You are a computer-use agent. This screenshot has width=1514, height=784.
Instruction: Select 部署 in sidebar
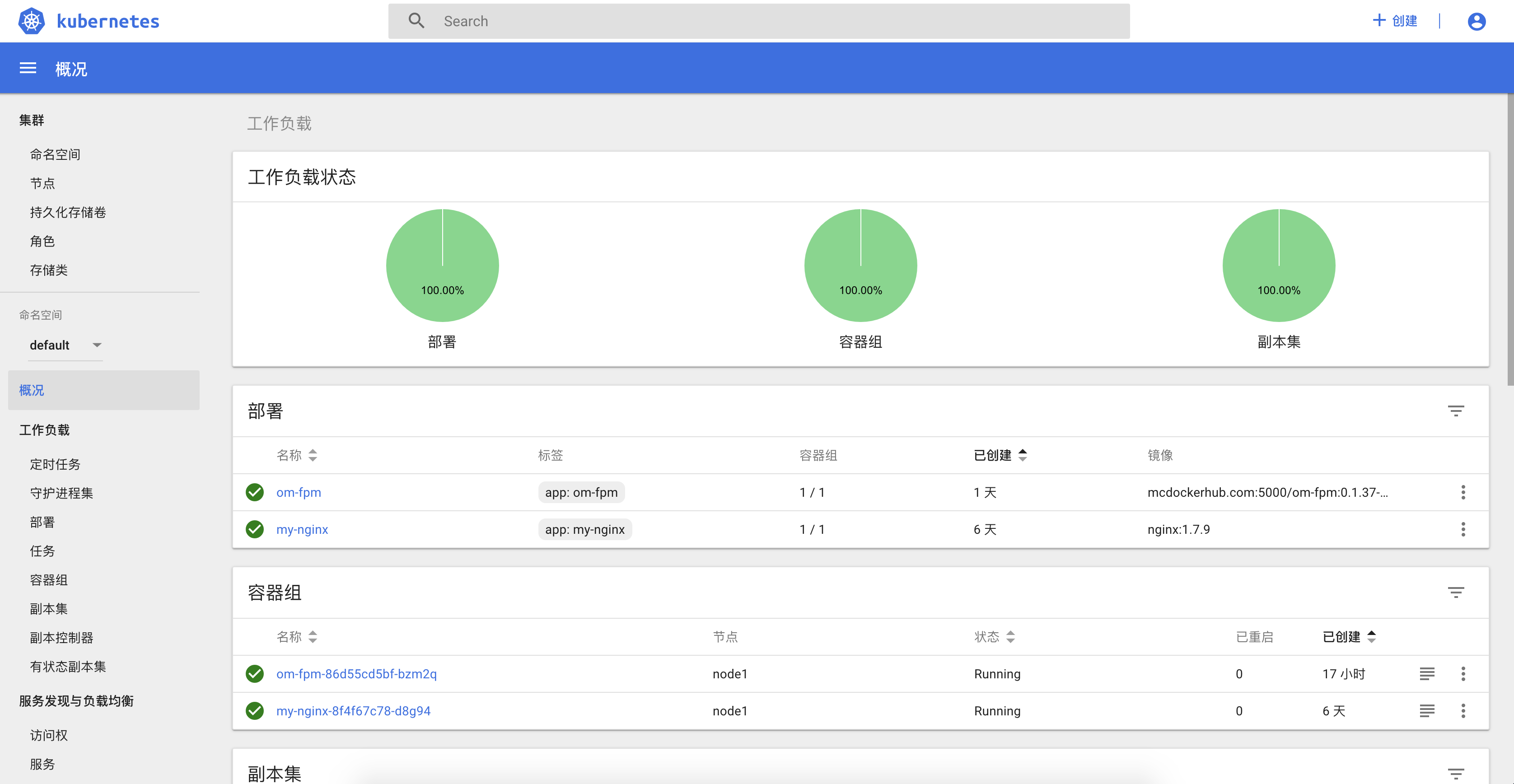pyautogui.click(x=42, y=522)
